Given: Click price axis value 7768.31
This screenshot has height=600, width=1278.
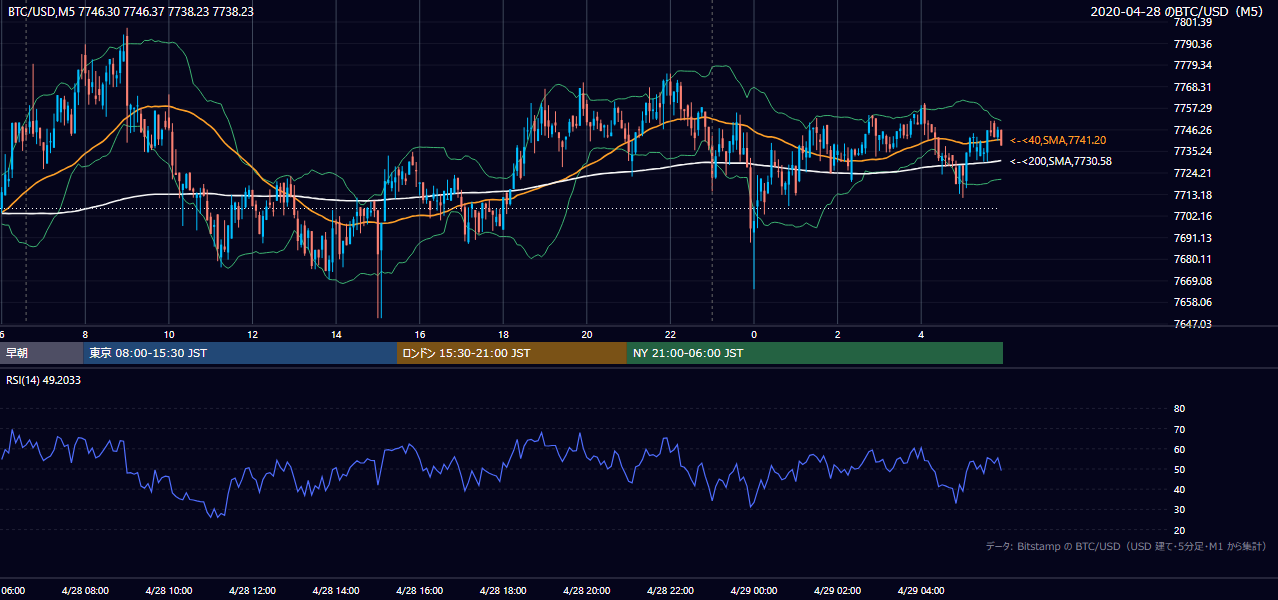Looking at the screenshot, I should click(1193, 87).
